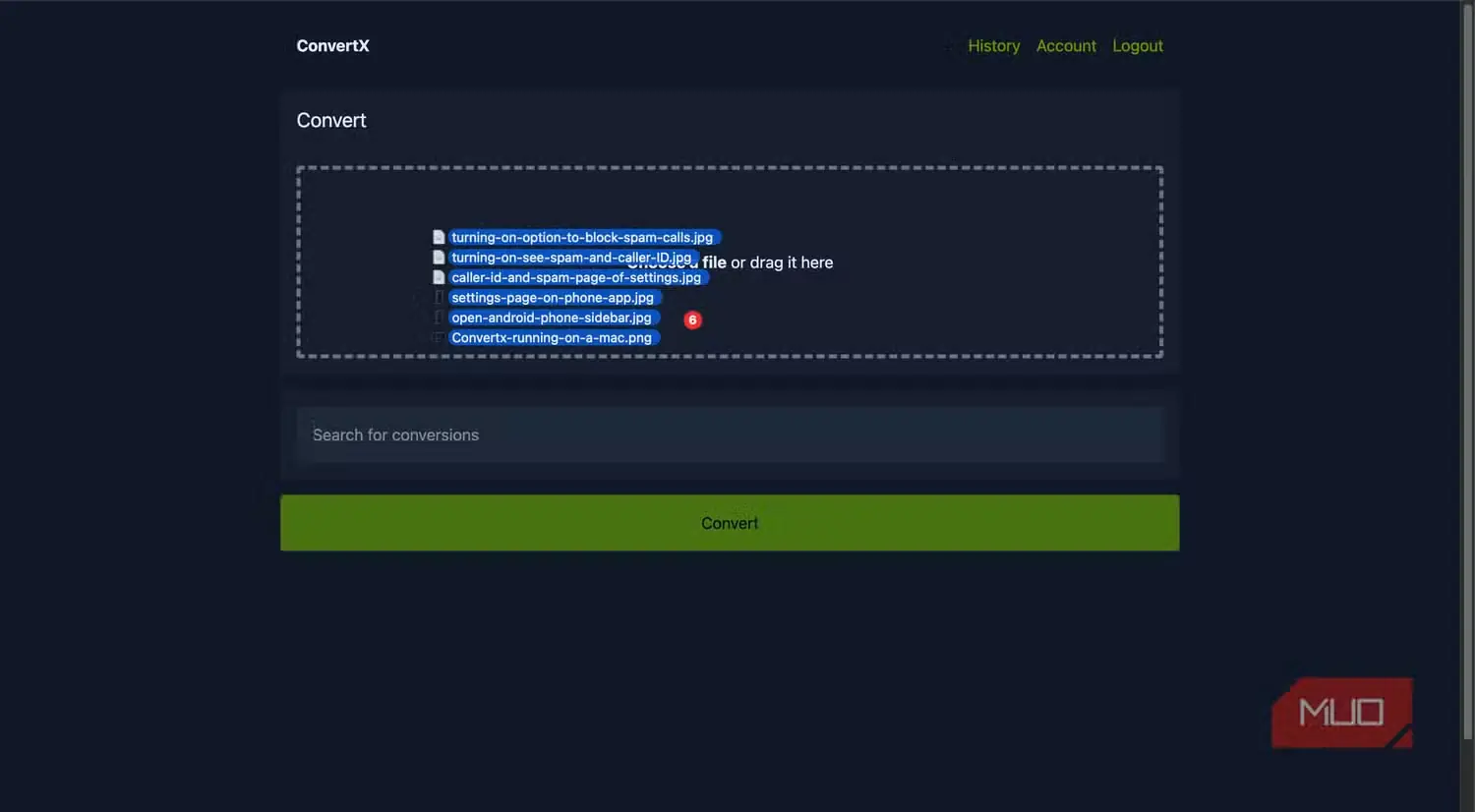Image resolution: width=1475 pixels, height=812 pixels.
Task: Click file icon beside turning-on-option-to-block-spam-calls.jpg
Action: tap(439, 237)
